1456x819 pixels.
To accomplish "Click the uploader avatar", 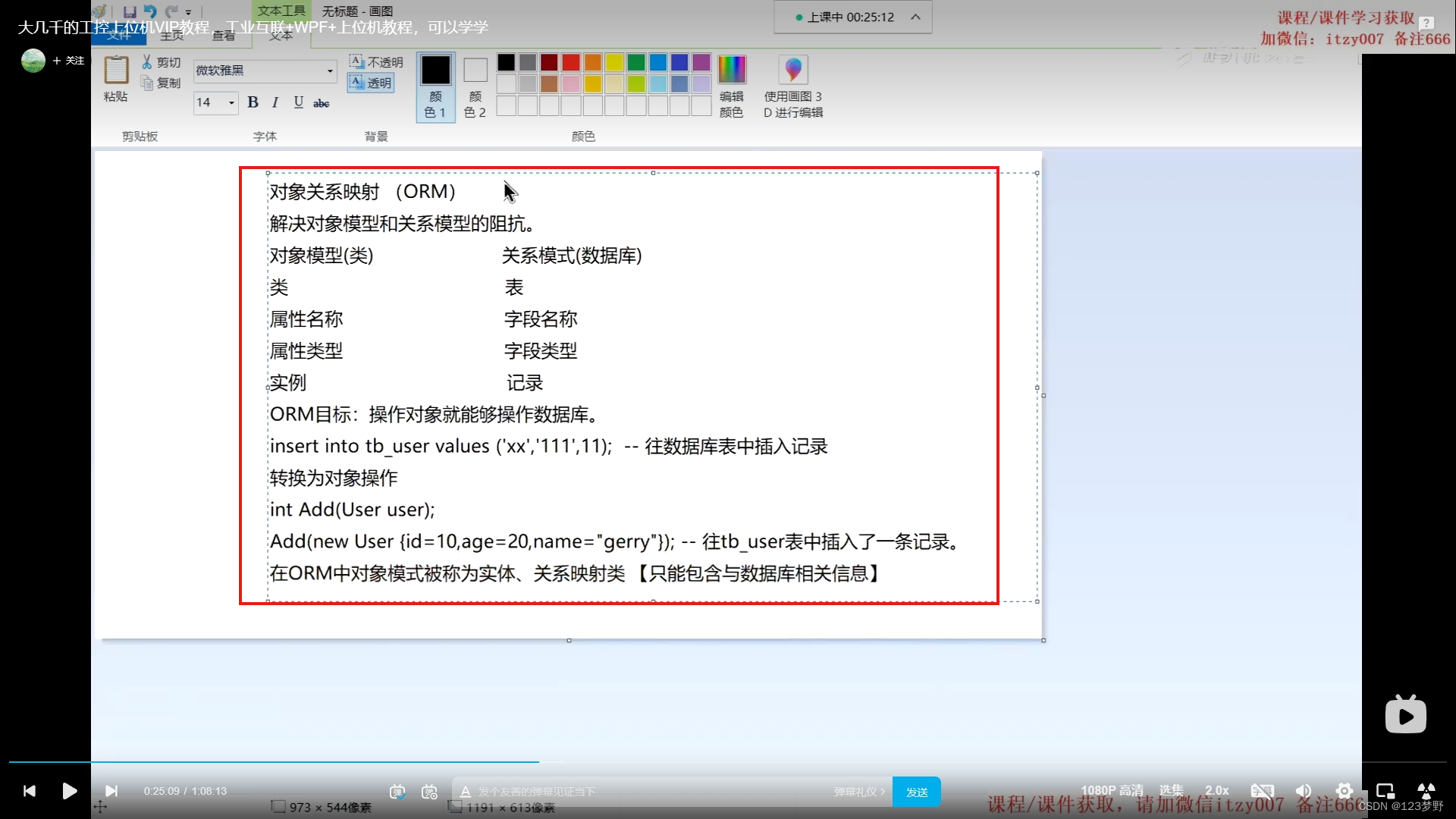I will click(x=33, y=60).
